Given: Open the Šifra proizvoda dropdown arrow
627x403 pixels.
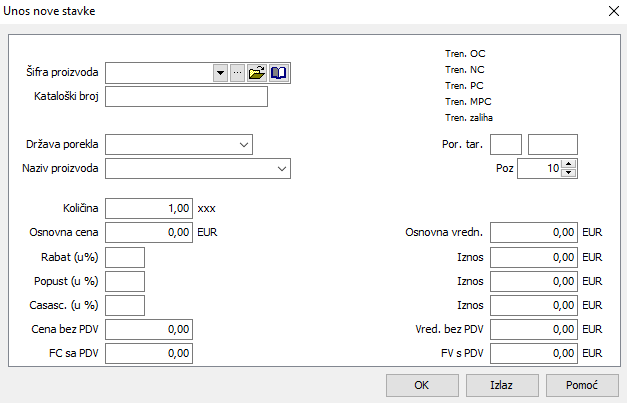Looking at the screenshot, I should pos(220,73).
